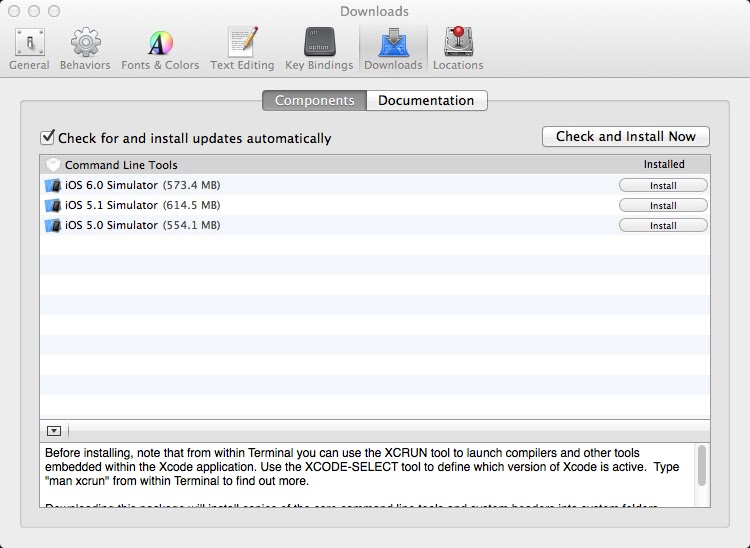
Task: Click the 554.1 MB size text
Action: point(191,225)
